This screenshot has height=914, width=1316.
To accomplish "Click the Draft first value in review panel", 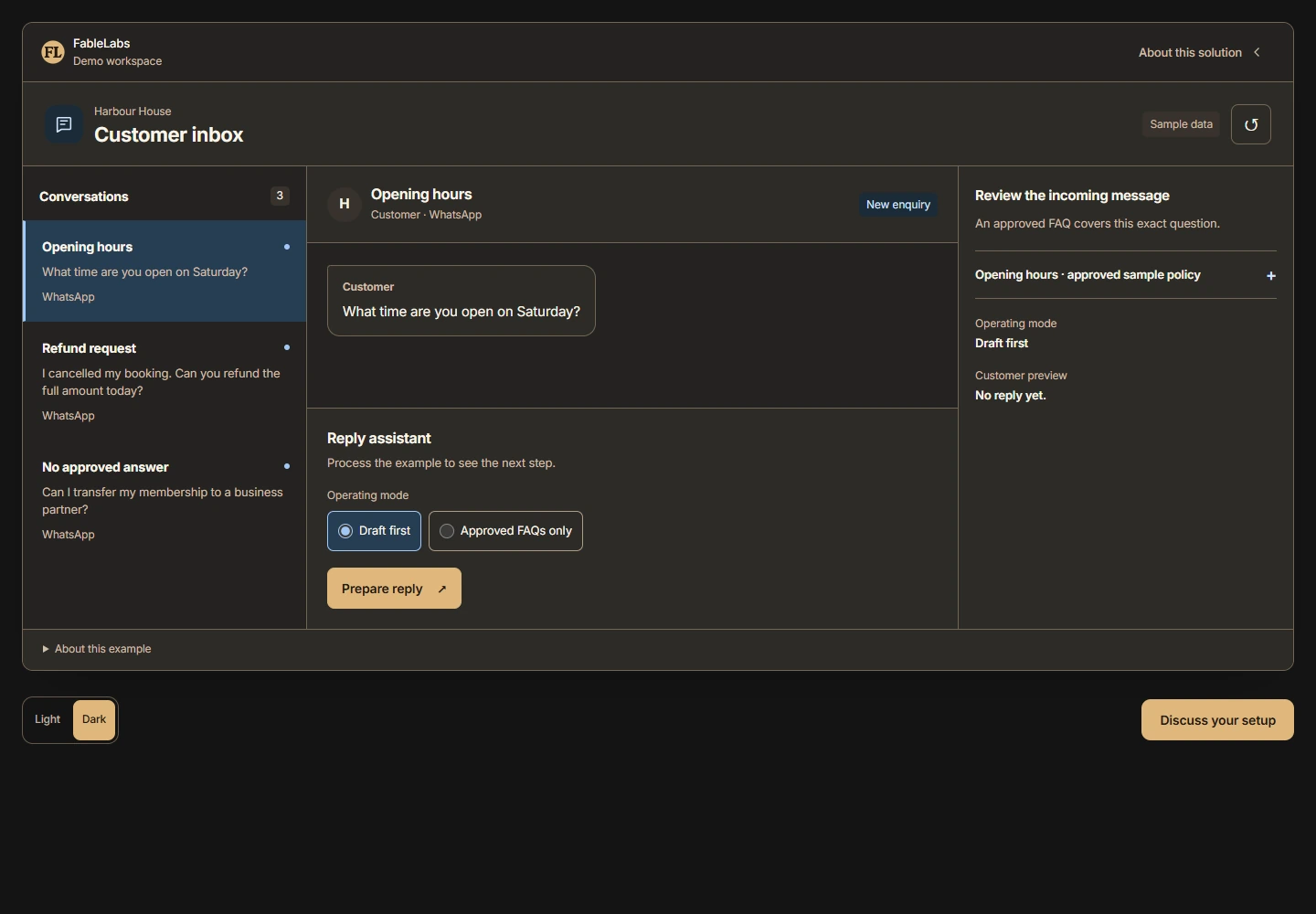I will pyautogui.click(x=1002, y=344).
